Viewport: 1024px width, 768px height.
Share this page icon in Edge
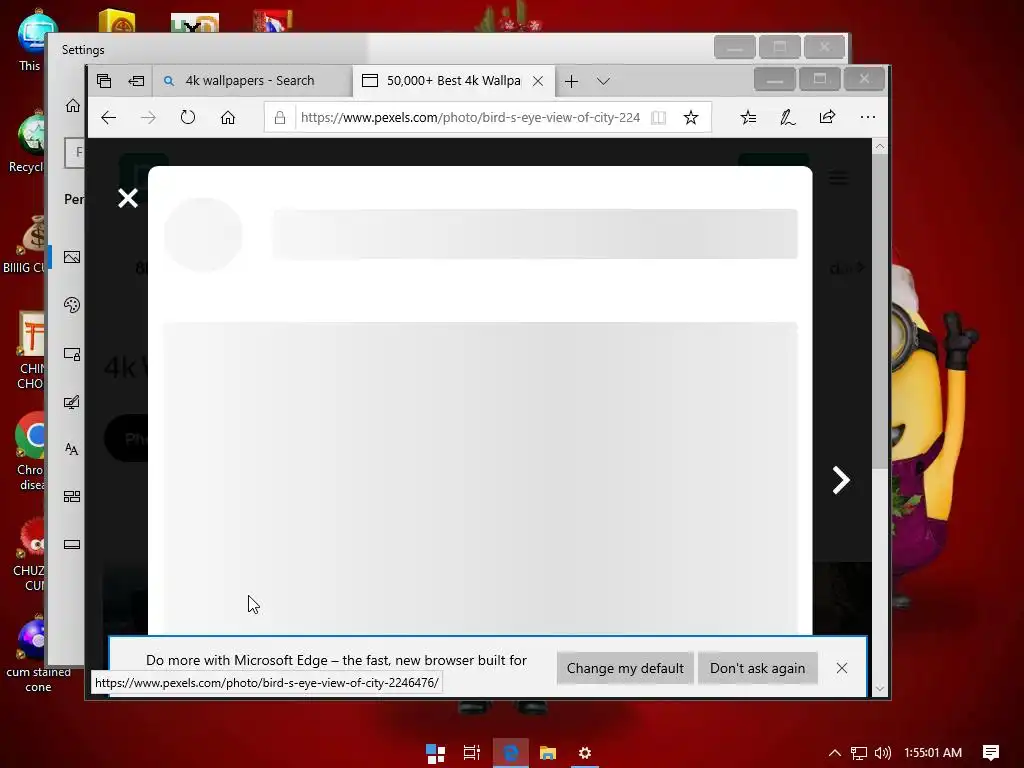pyautogui.click(x=827, y=118)
